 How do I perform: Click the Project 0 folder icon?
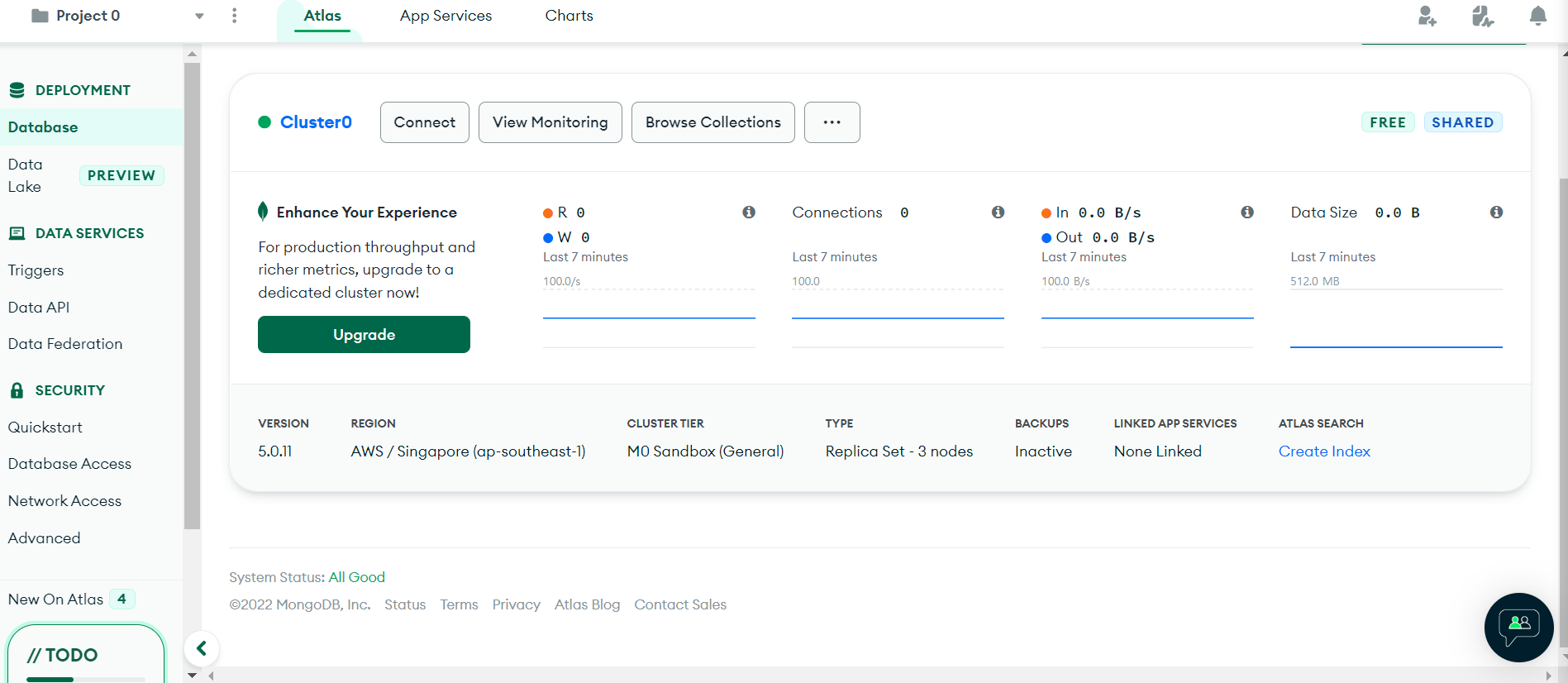coord(40,16)
